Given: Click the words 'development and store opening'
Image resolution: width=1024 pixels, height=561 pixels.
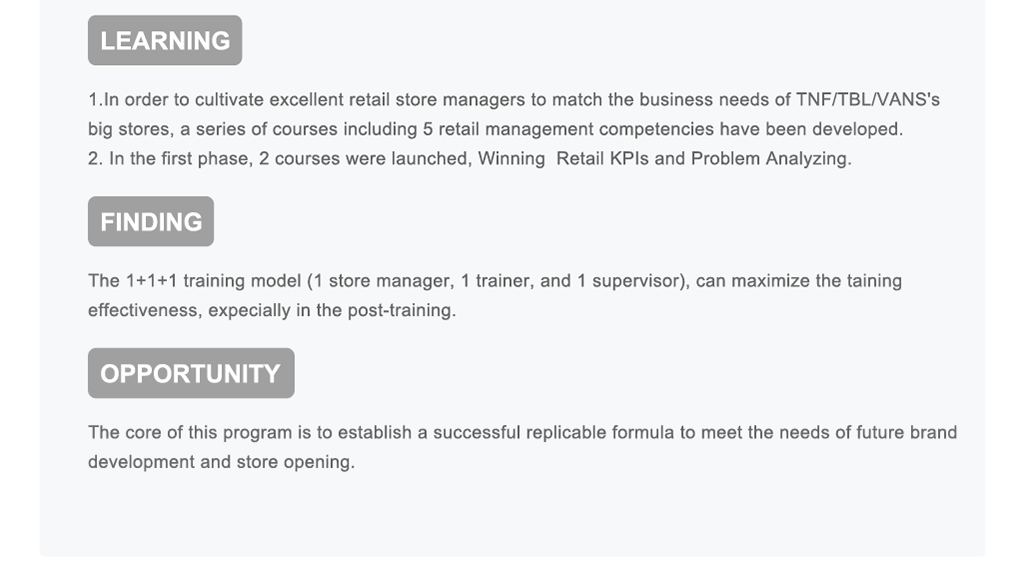Looking at the screenshot, I should tap(219, 462).
